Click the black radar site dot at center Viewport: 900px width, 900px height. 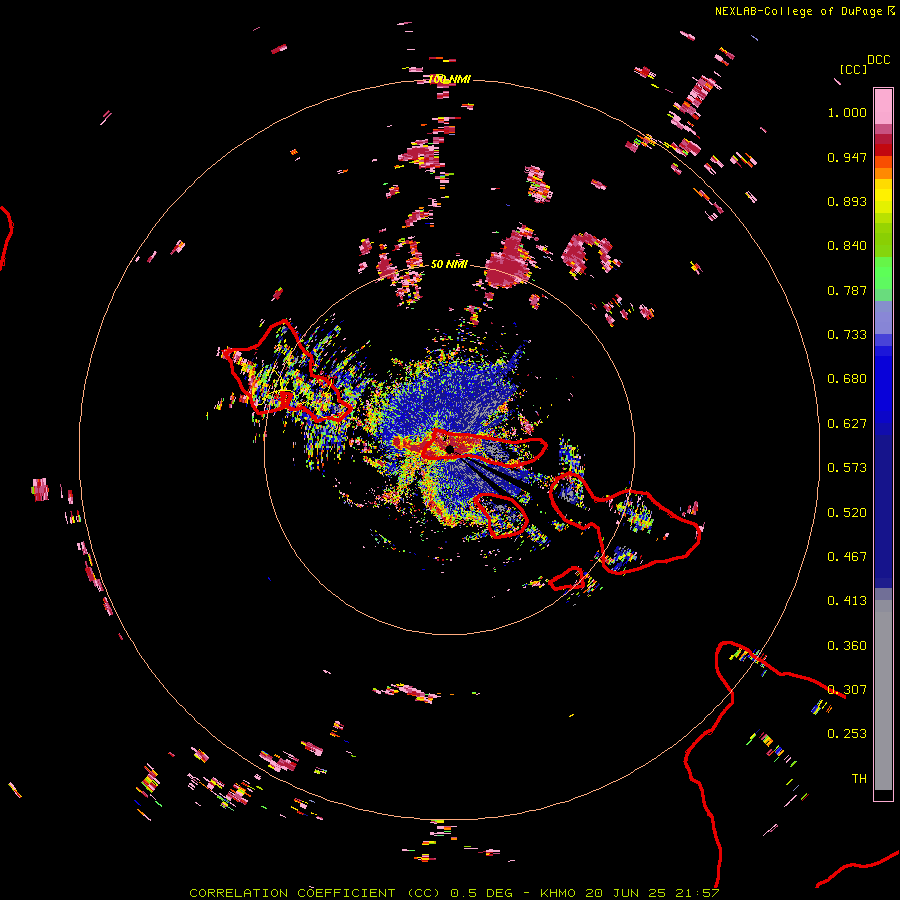[x=450, y=449]
